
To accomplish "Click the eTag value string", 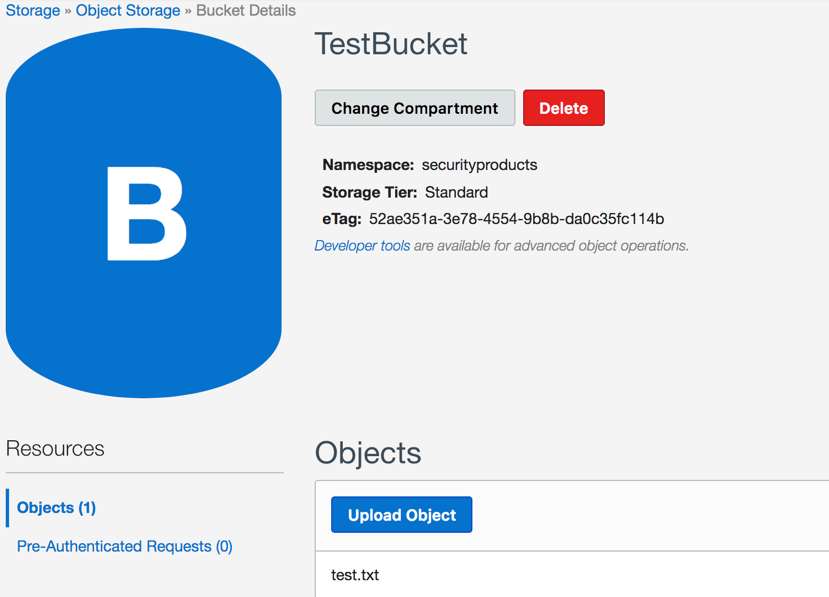I will (x=516, y=219).
